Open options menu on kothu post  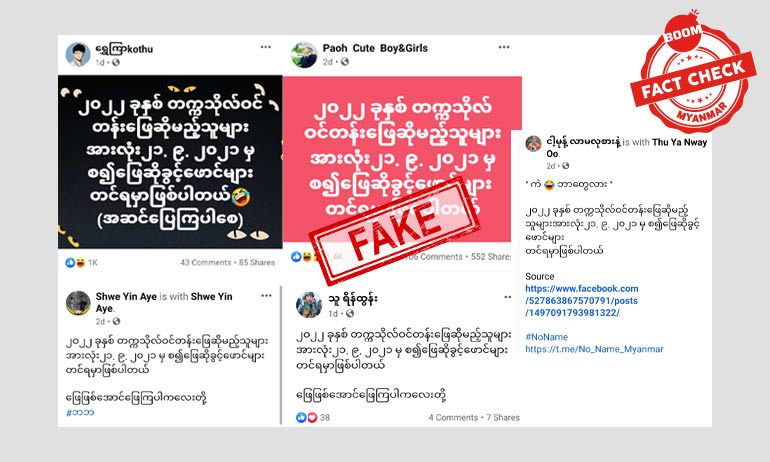tap(266, 47)
